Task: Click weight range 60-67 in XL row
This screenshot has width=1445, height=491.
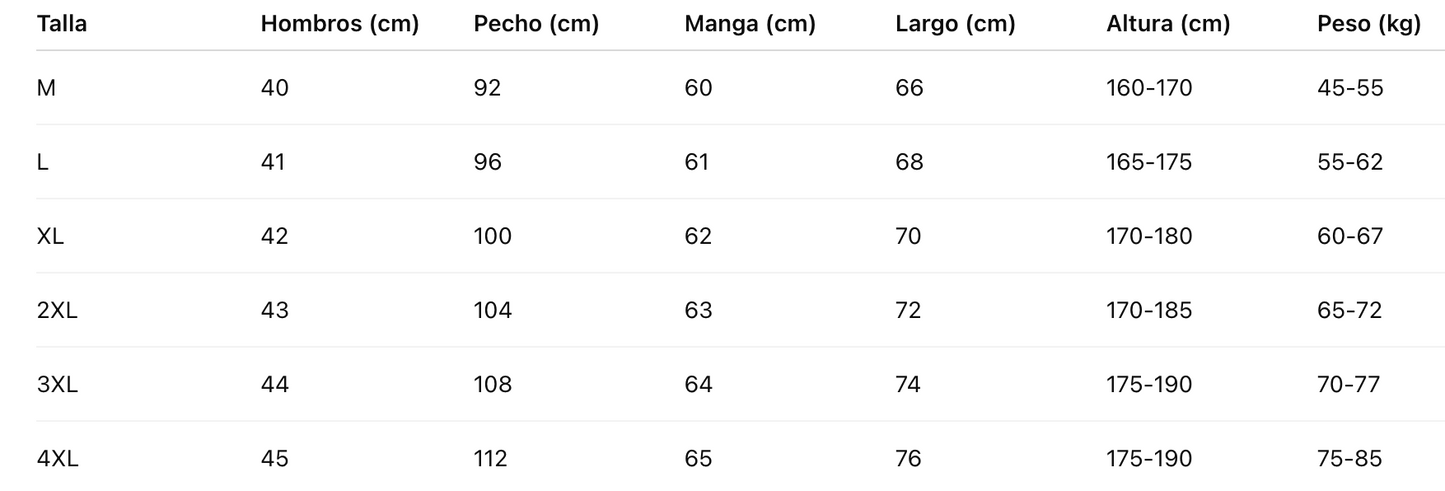Action: (x=1350, y=236)
